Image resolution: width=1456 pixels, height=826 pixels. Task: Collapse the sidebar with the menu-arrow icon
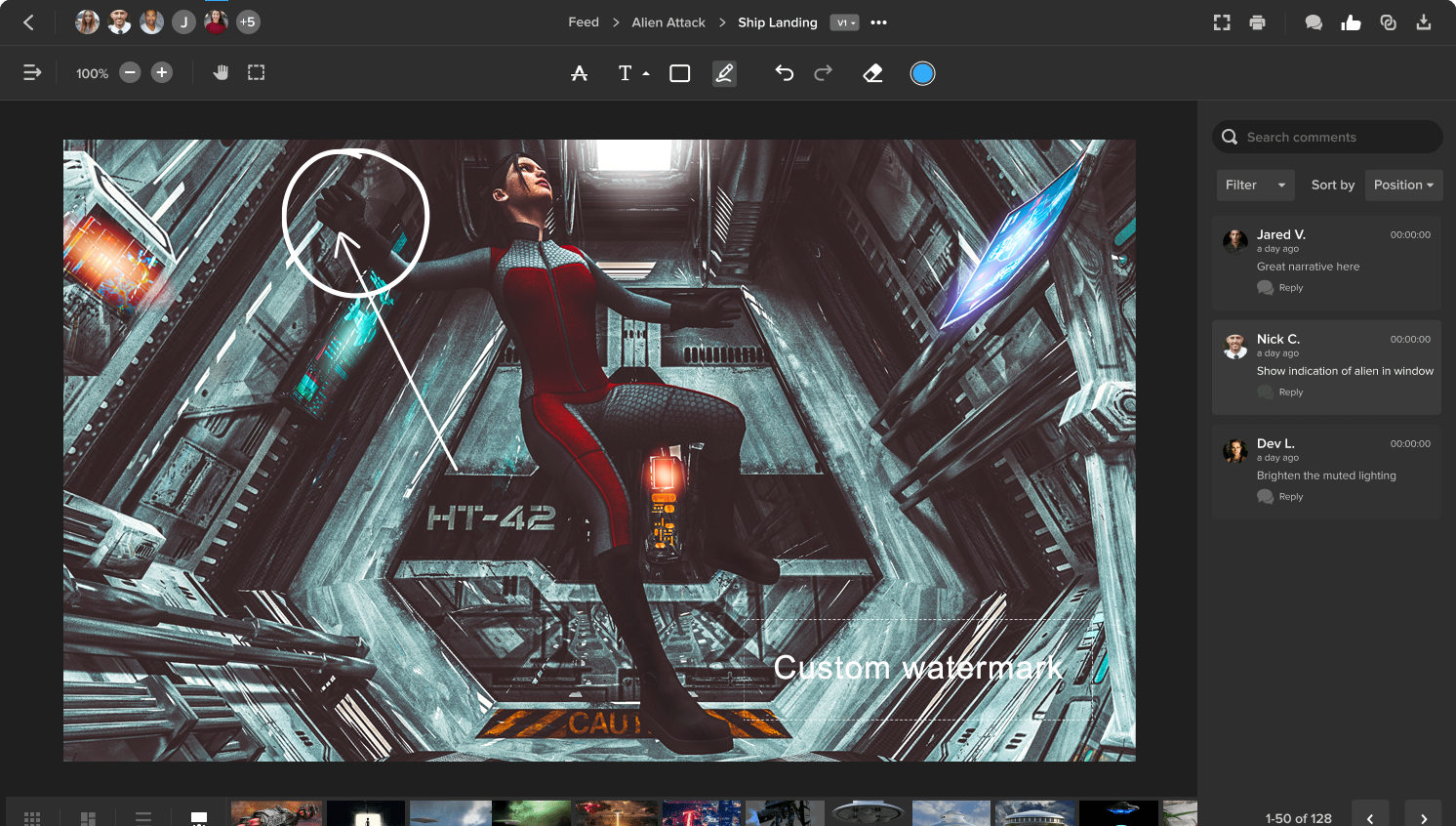tap(32, 72)
